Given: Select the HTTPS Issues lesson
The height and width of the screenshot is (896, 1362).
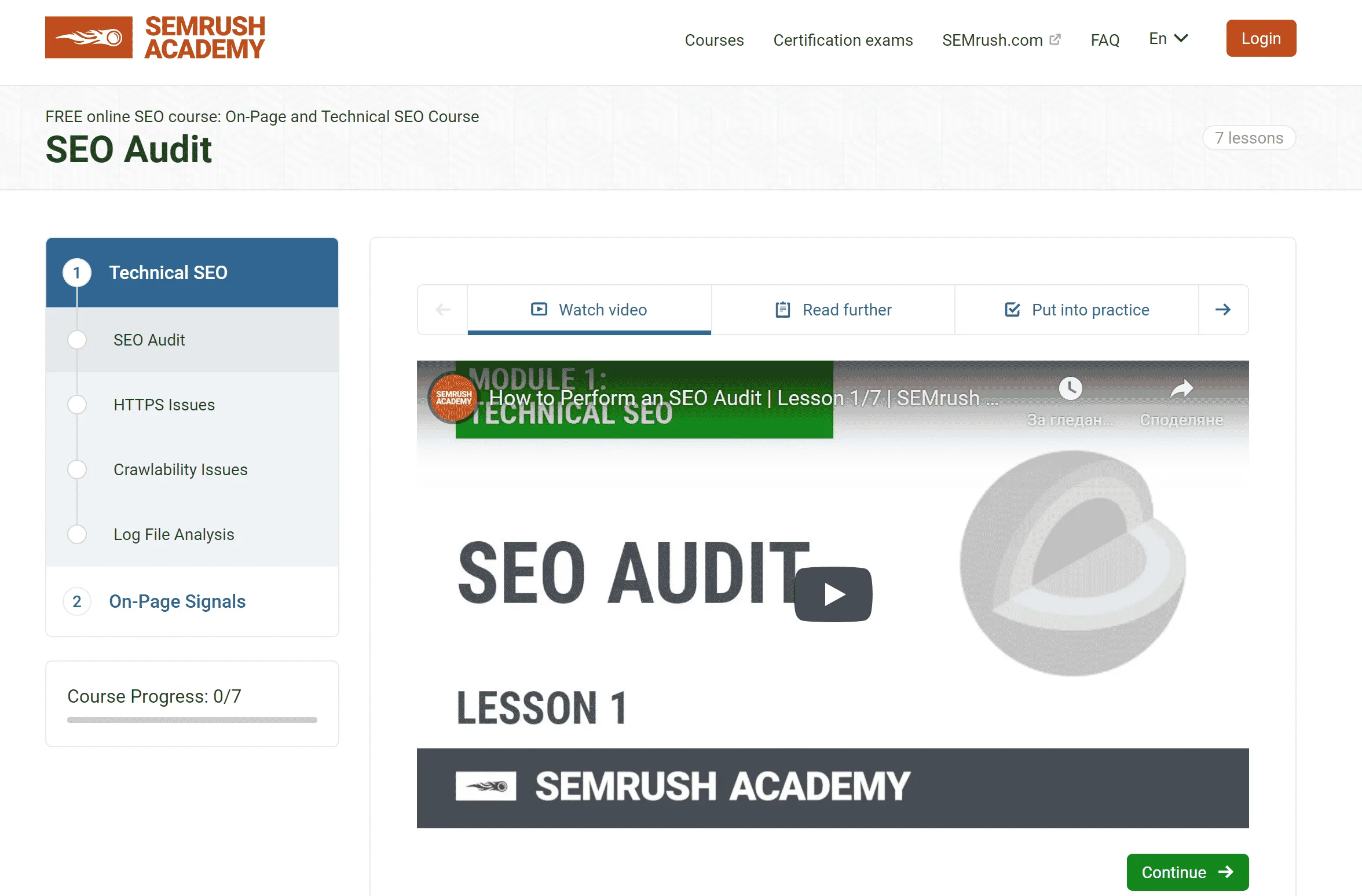Looking at the screenshot, I should pos(192,405).
